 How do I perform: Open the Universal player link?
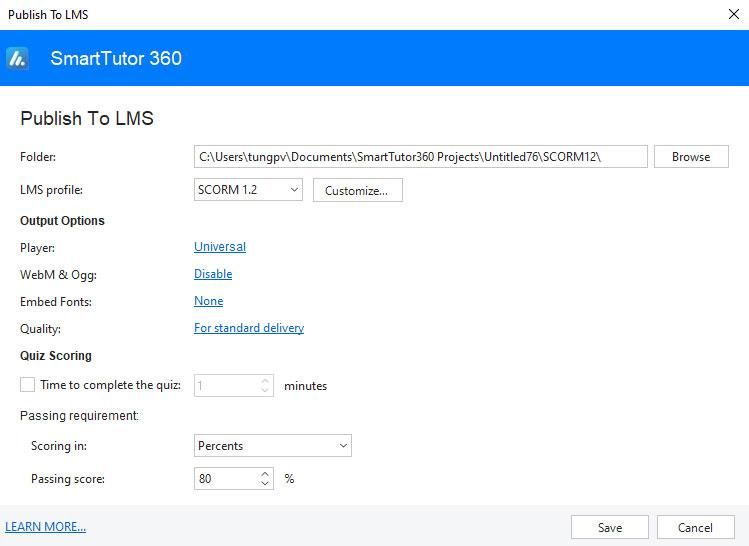[220, 246]
